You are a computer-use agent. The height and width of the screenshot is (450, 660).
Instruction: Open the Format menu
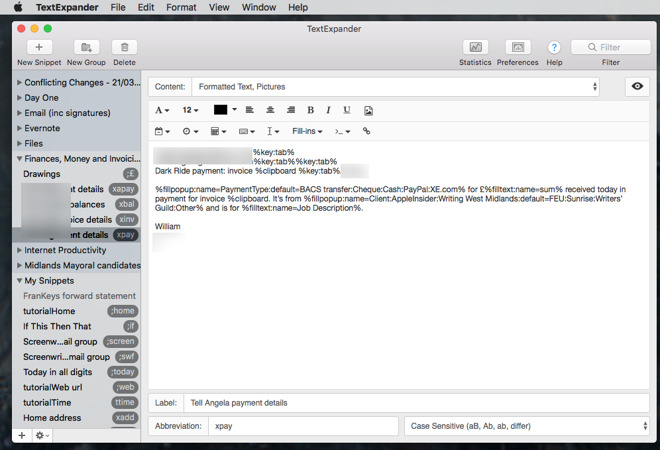181,8
